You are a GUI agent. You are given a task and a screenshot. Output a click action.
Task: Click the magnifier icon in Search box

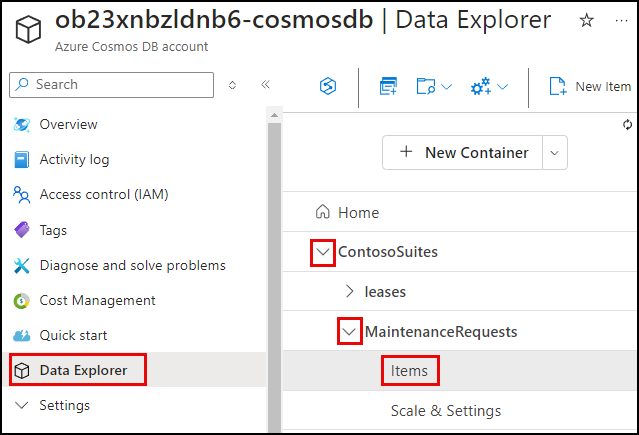(21, 84)
